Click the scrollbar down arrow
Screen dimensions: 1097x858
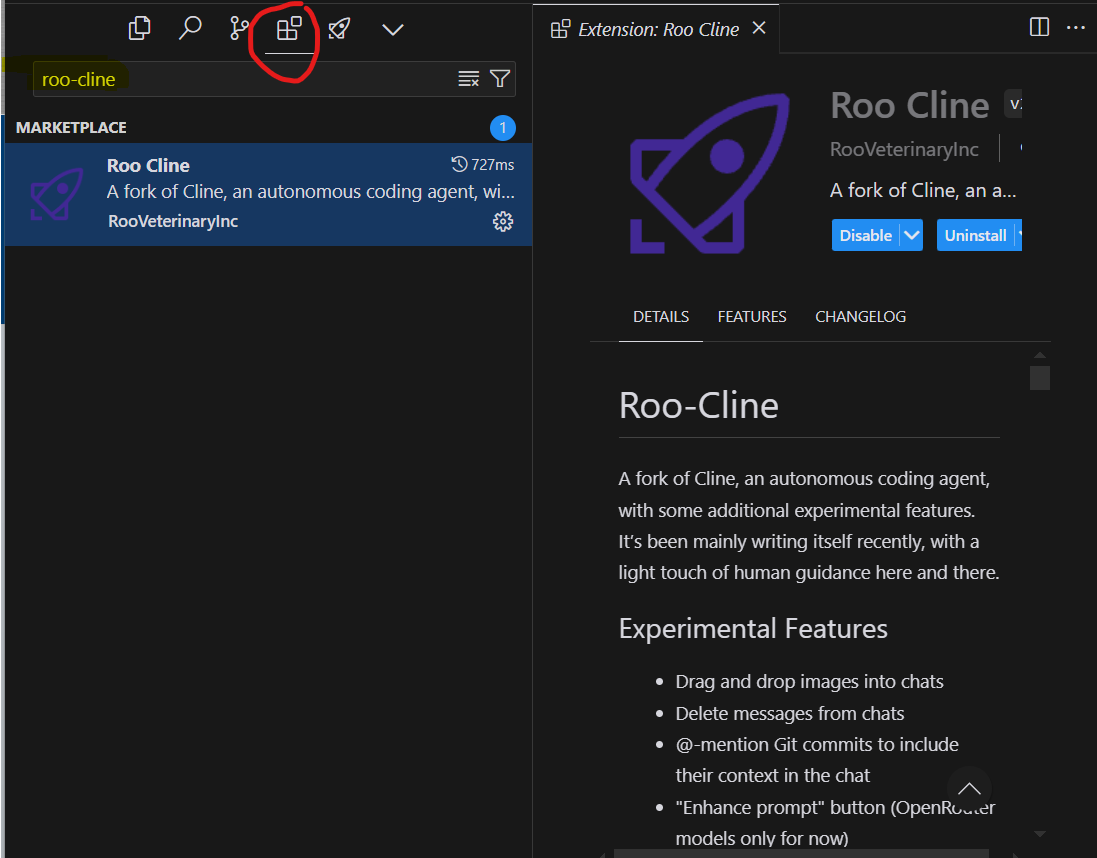click(x=1040, y=834)
